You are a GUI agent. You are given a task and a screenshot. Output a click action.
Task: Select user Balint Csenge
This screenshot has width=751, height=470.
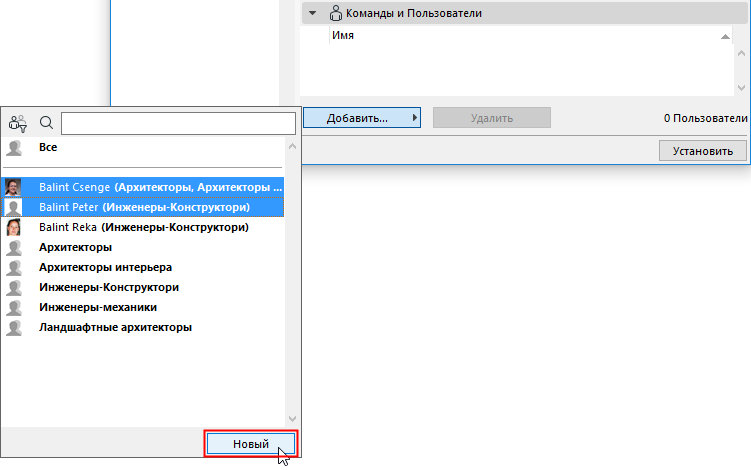(142, 187)
